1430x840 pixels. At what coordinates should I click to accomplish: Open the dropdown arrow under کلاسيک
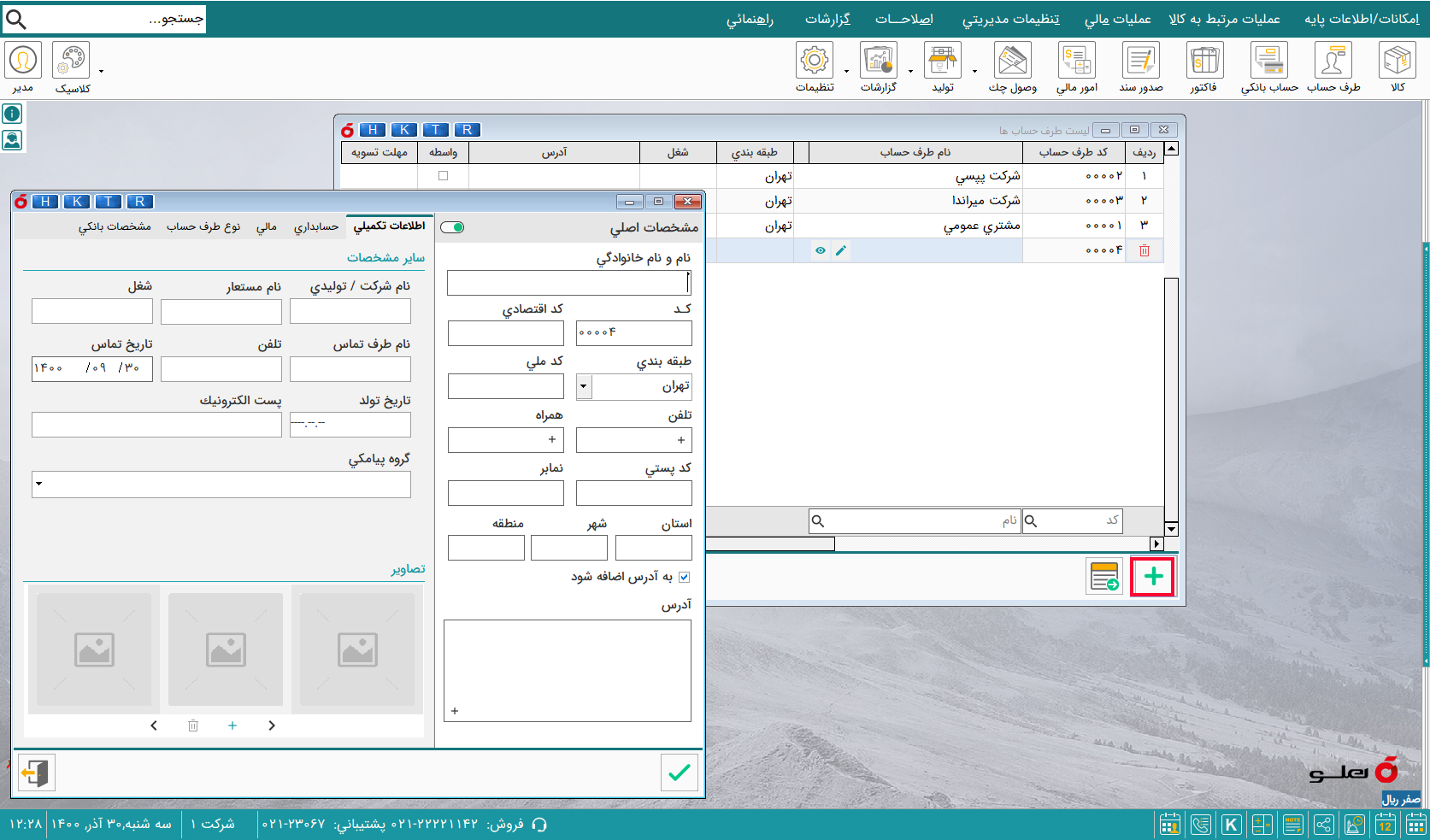[x=100, y=73]
